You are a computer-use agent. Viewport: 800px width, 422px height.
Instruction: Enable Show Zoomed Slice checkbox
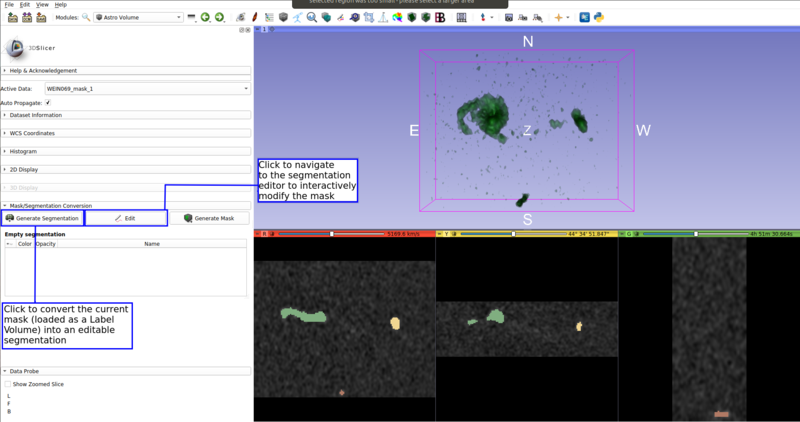[8, 384]
